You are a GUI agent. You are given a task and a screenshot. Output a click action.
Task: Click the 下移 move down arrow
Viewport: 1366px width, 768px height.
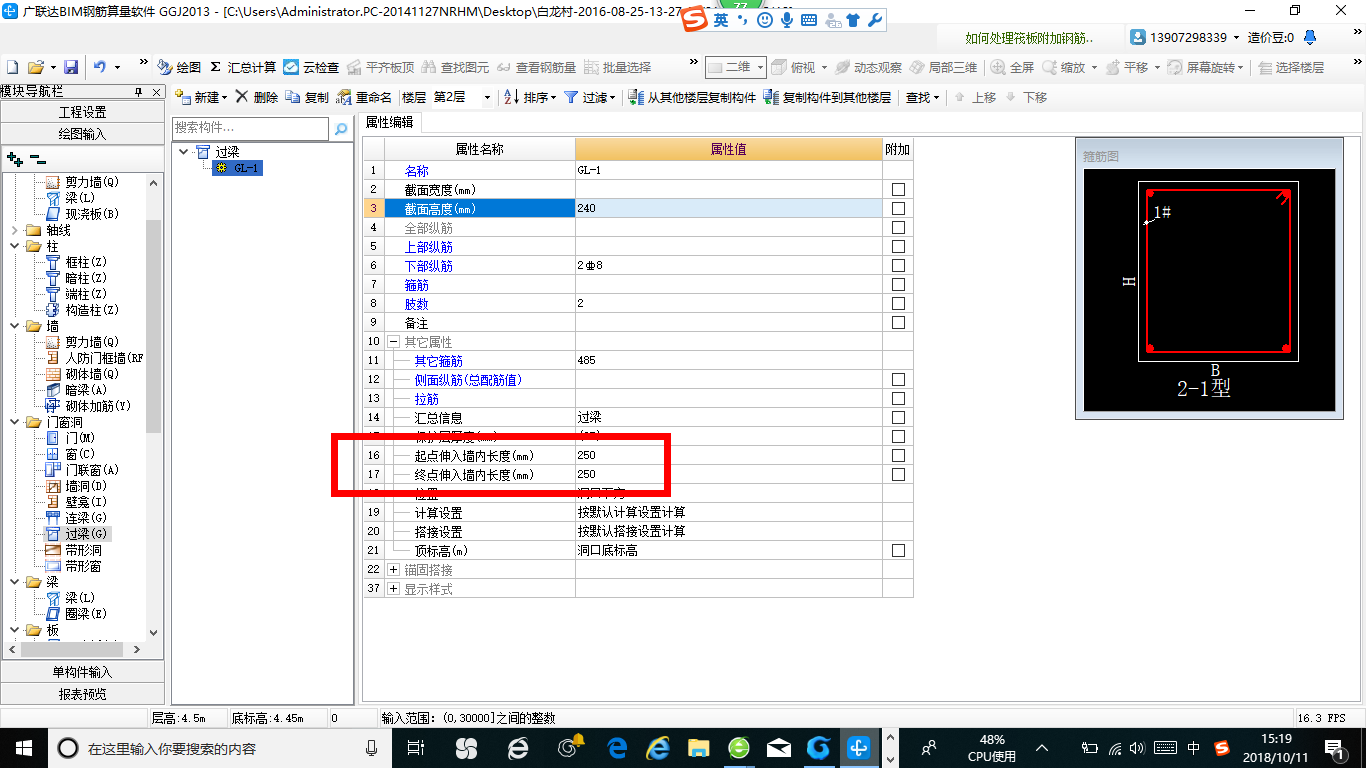pyautogui.click(x=1026, y=97)
